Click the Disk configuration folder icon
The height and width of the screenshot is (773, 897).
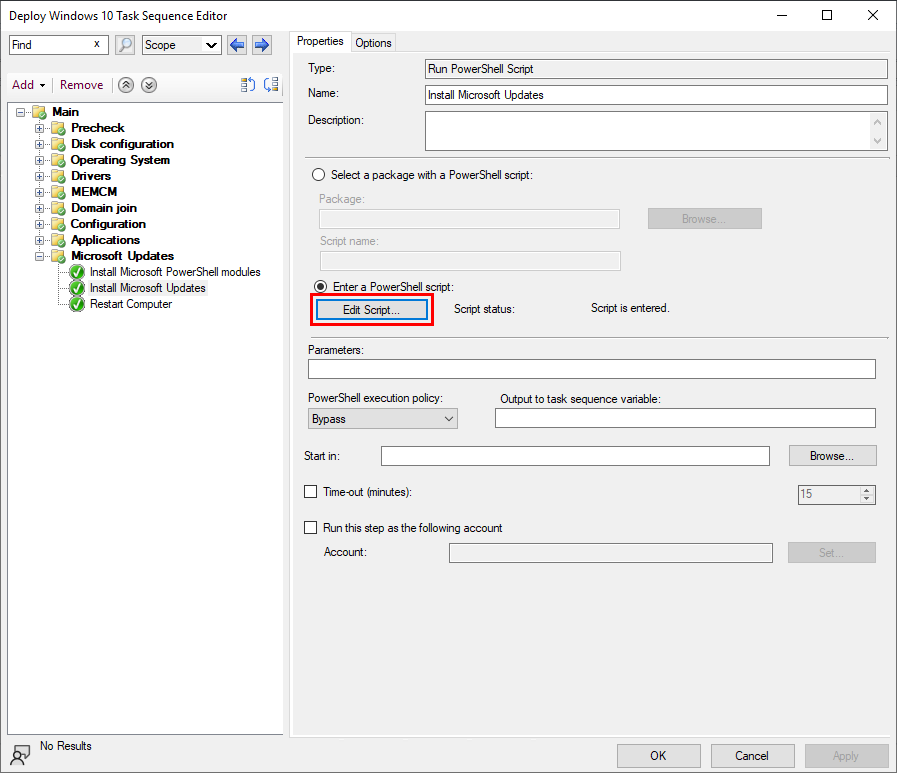pyautogui.click(x=58, y=144)
